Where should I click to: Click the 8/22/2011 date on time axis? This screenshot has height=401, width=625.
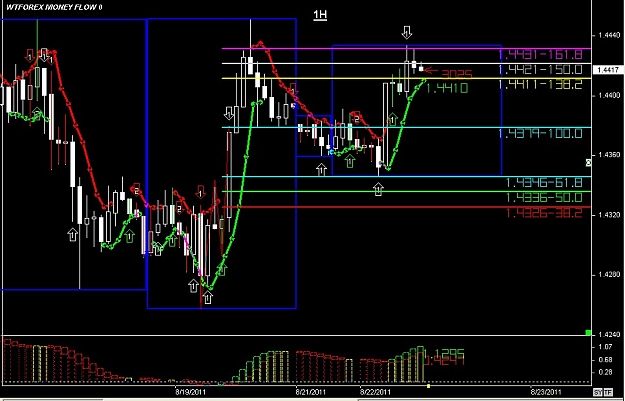pos(374,392)
